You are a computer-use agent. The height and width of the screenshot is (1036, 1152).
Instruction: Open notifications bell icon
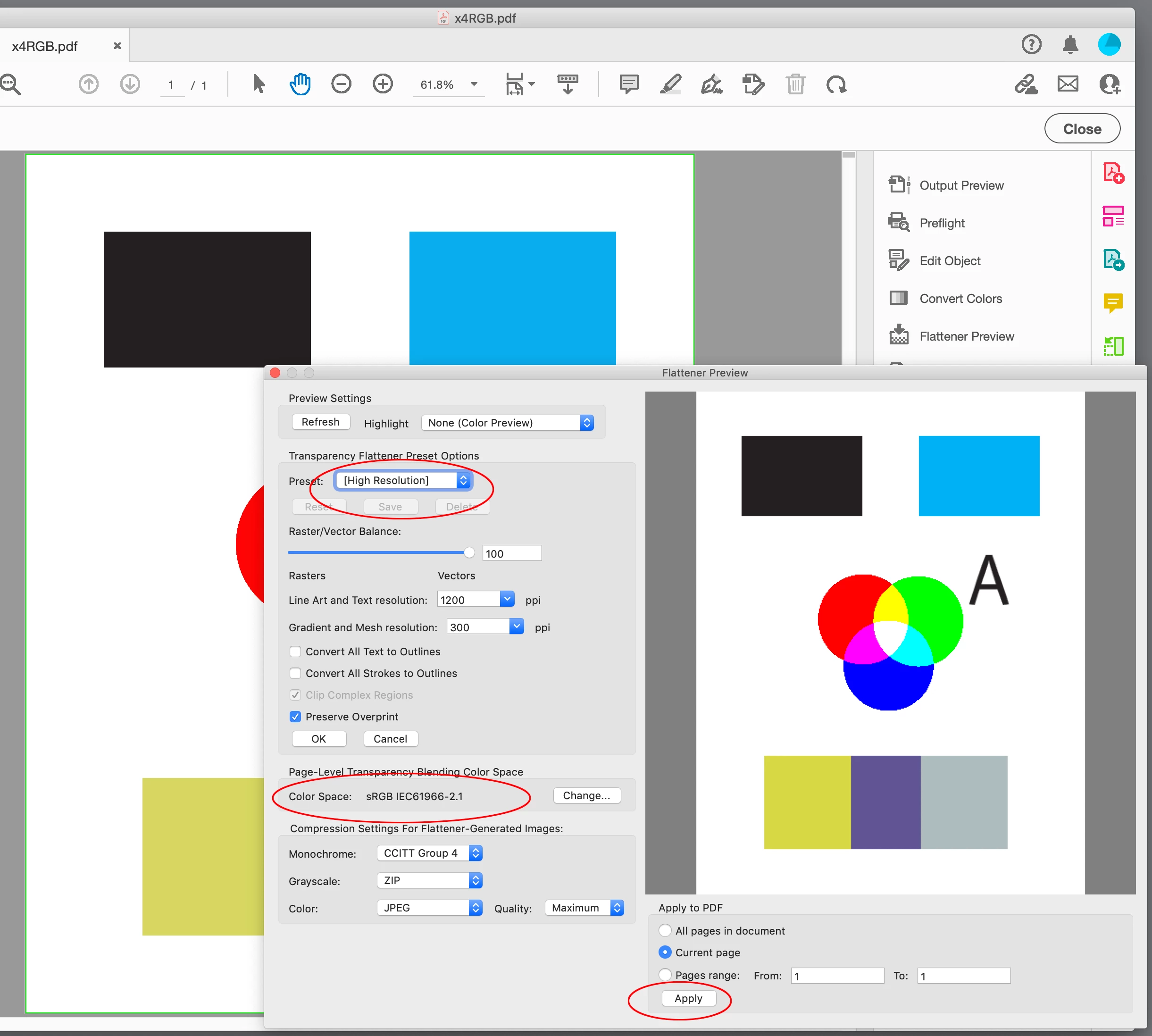tap(1070, 44)
